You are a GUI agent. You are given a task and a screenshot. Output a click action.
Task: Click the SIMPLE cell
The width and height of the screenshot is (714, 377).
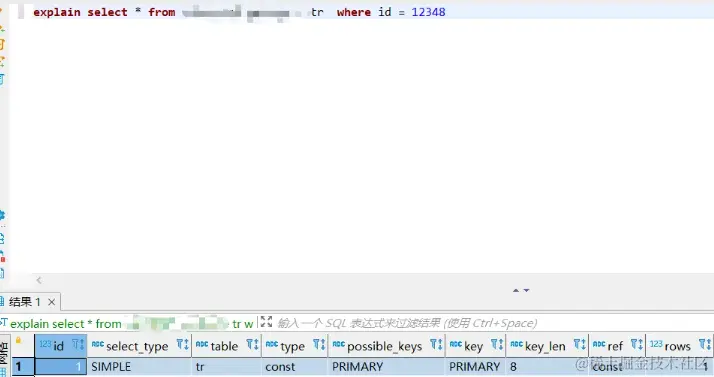[x=139, y=367]
